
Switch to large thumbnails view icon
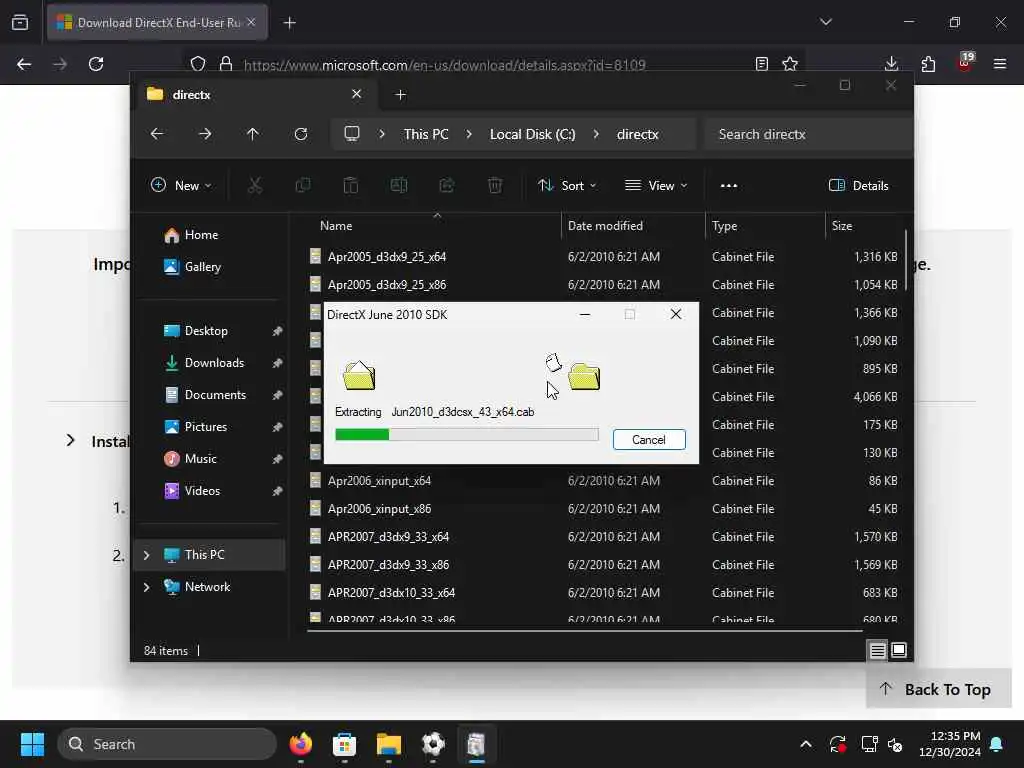[899, 650]
